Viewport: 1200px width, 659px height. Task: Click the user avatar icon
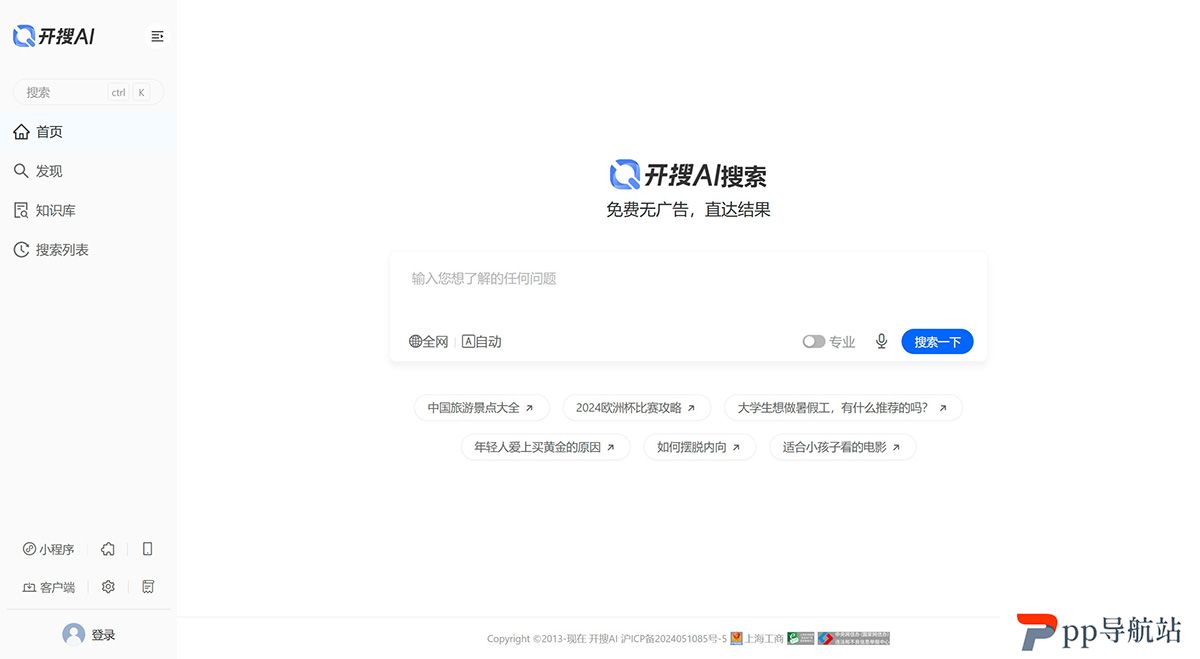tap(73, 634)
